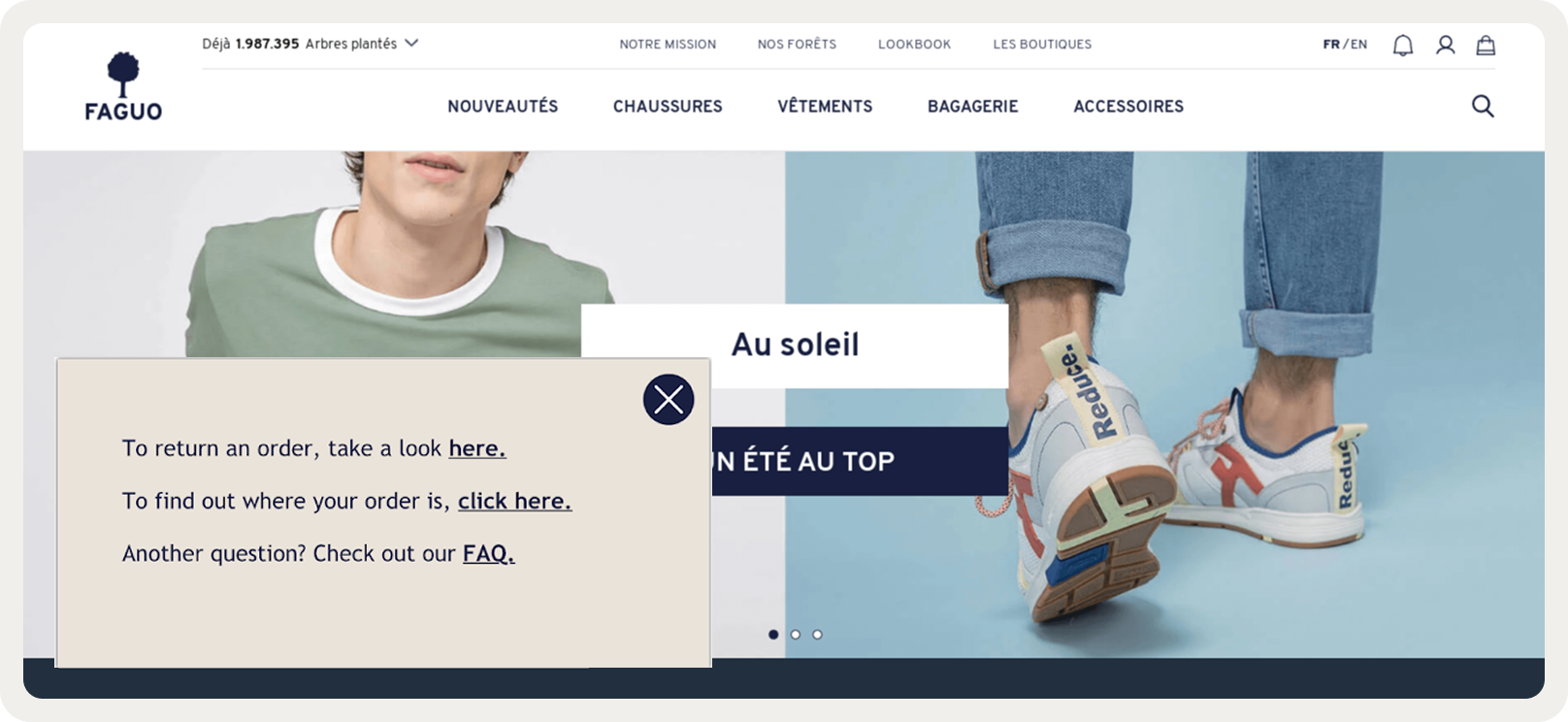Viewport: 1568px width, 722px height.
Task: Click the UN ÉTÉ AU TOP banner button
Action: (x=860, y=461)
